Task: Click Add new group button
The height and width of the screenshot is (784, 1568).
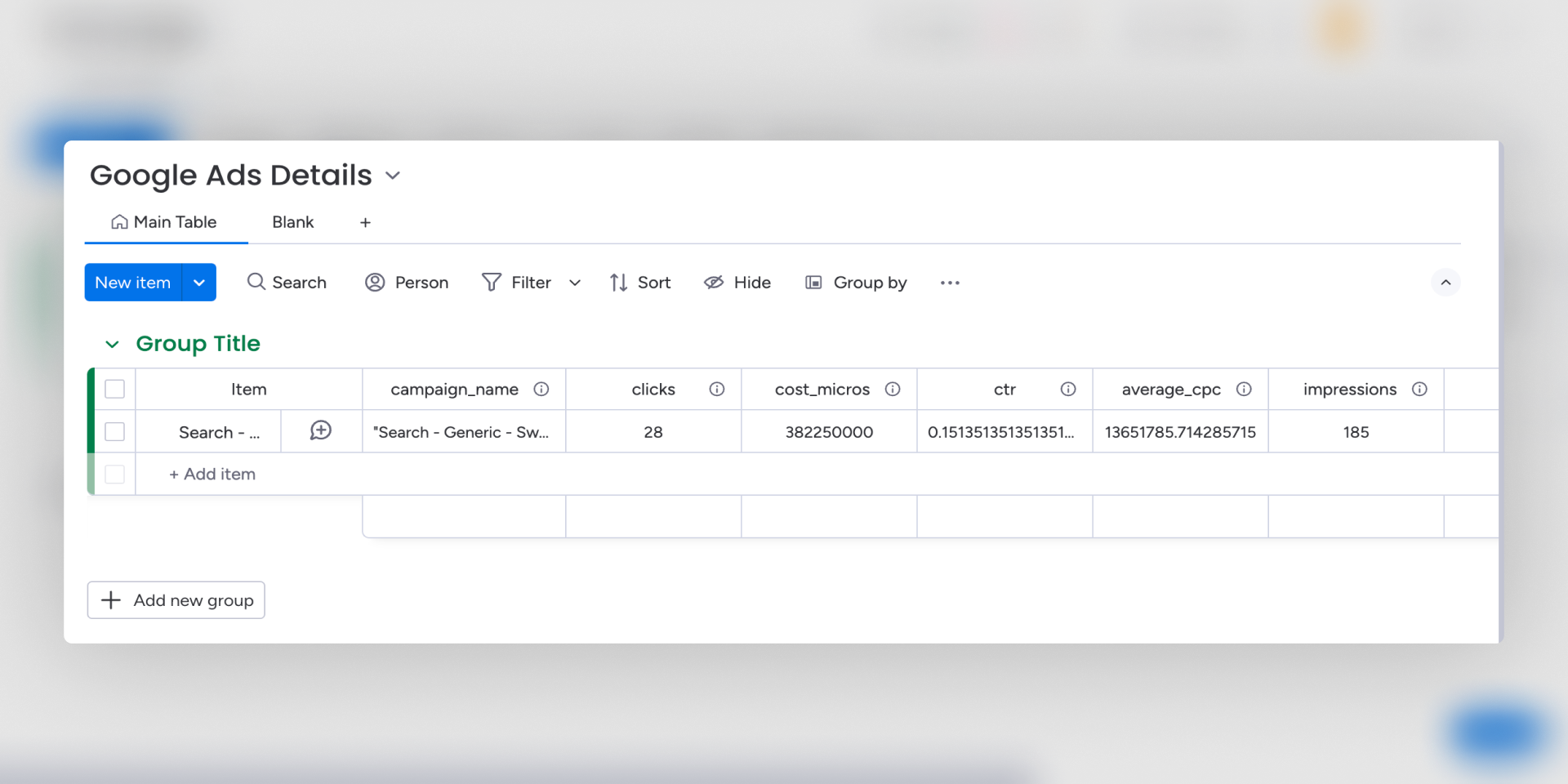Action: coord(176,600)
